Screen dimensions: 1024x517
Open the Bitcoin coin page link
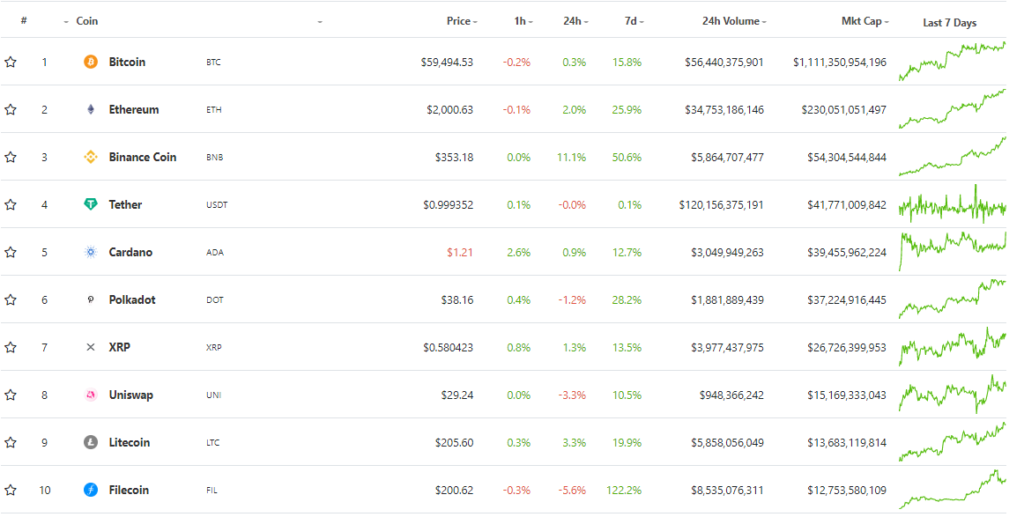tap(127, 62)
